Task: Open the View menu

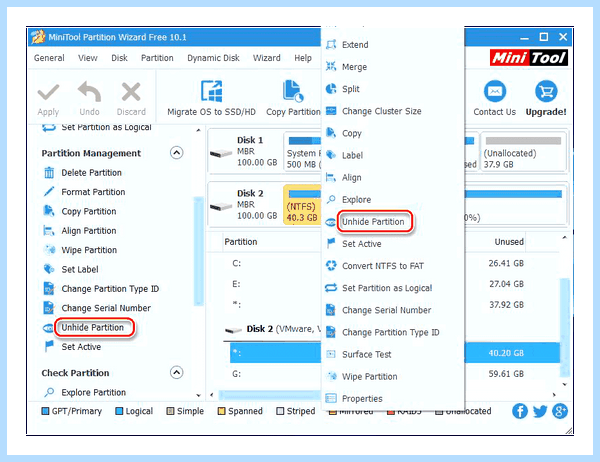Action: (88, 58)
